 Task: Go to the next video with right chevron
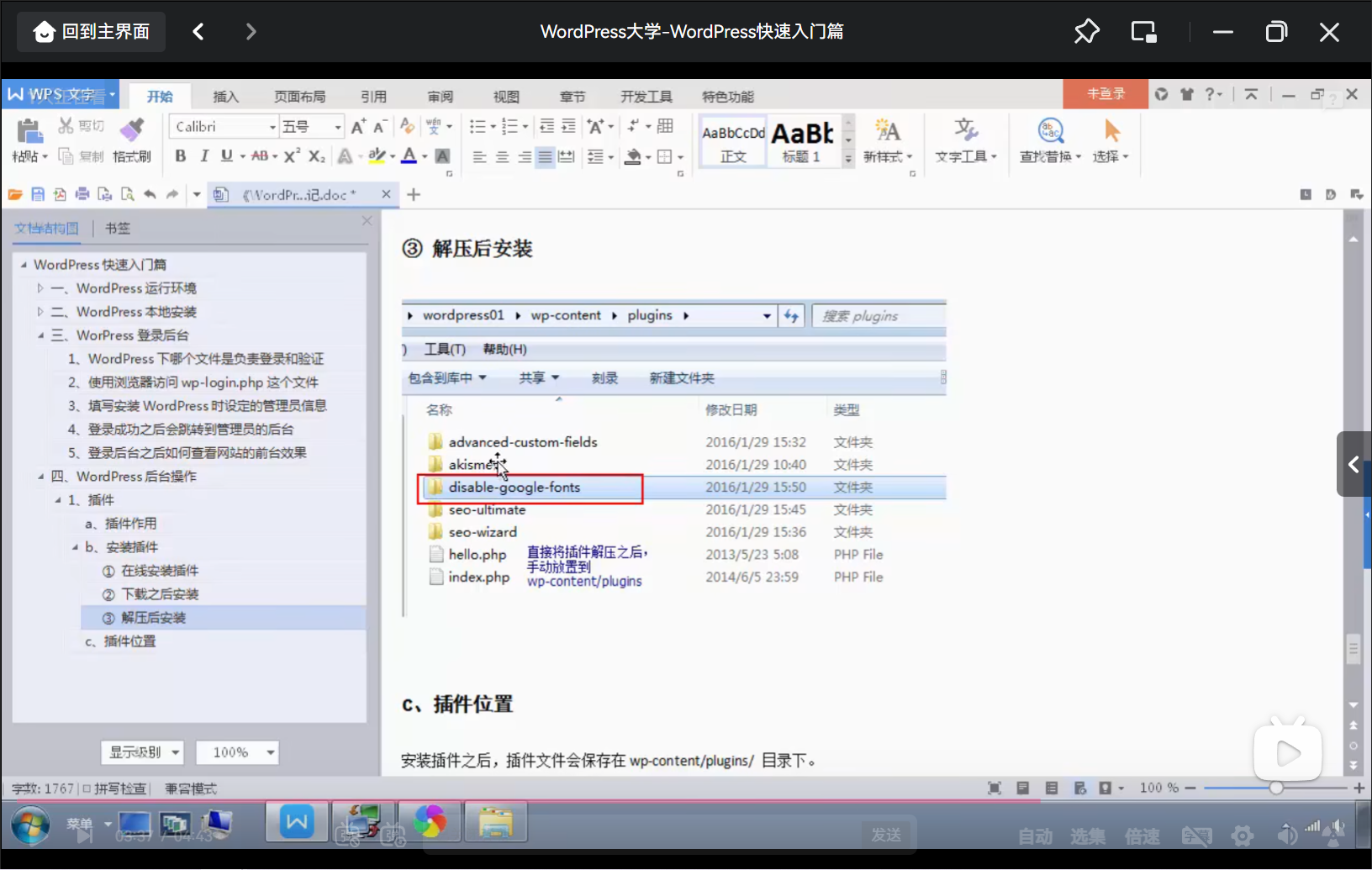(x=251, y=32)
